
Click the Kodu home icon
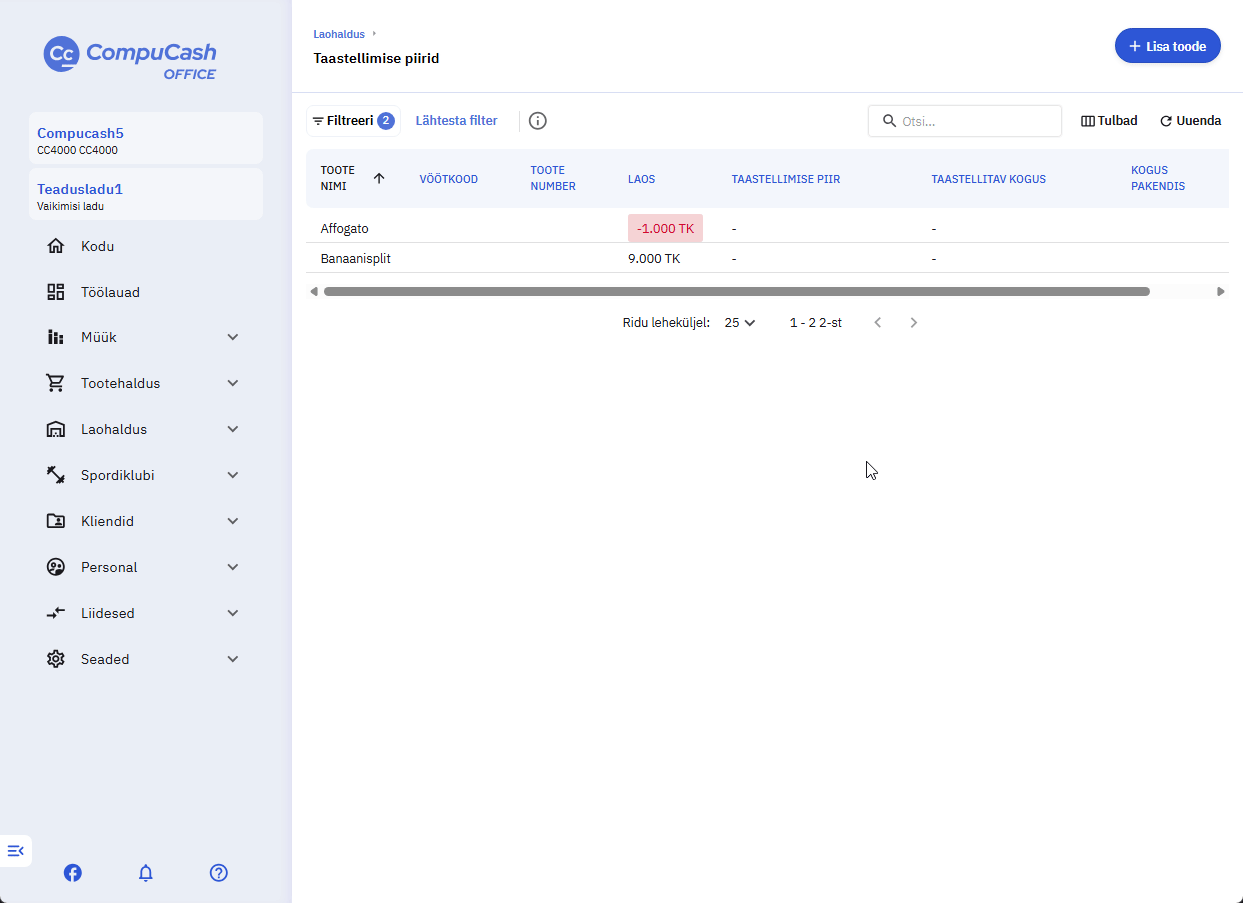tap(56, 246)
